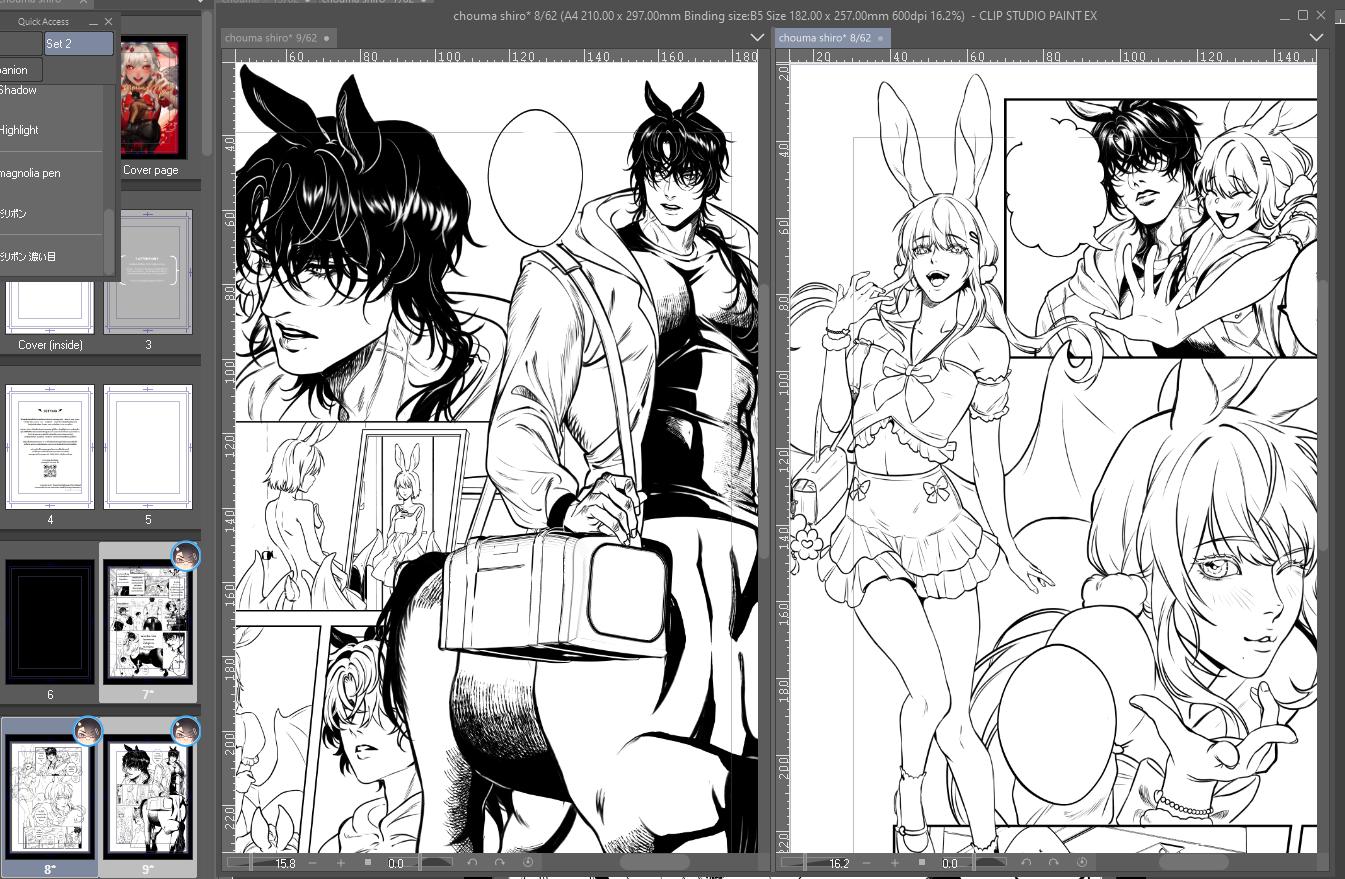Image resolution: width=1345 pixels, height=879 pixels.
Task: Close the chouma shiro 9/62 tab
Action: pyautogui.click(x=326, y=38)
